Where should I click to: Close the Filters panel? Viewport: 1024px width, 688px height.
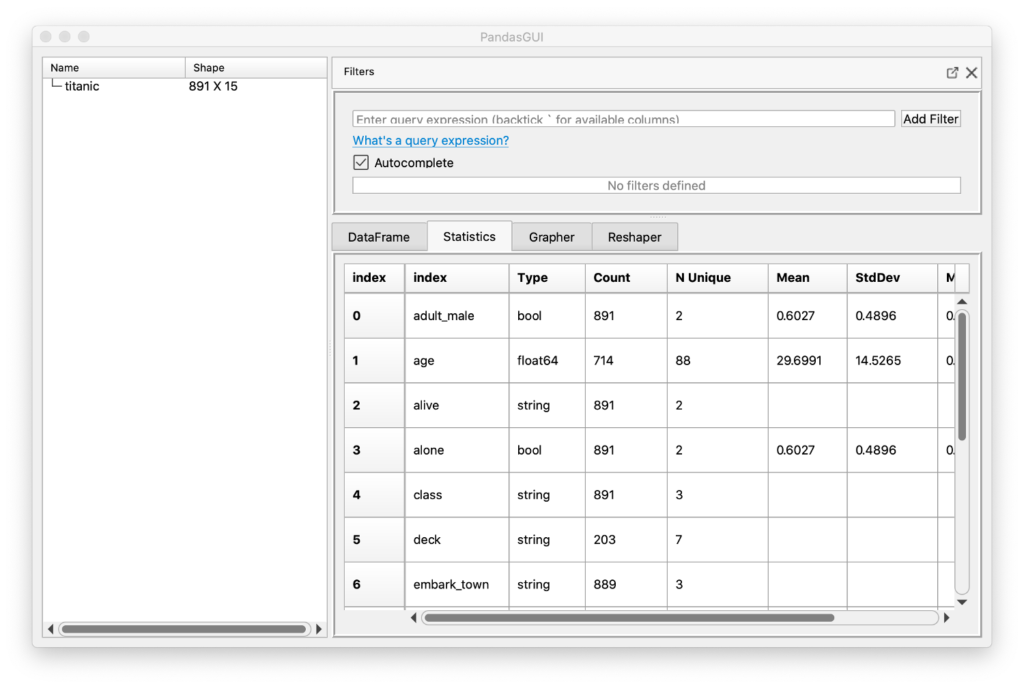(972, 73)
